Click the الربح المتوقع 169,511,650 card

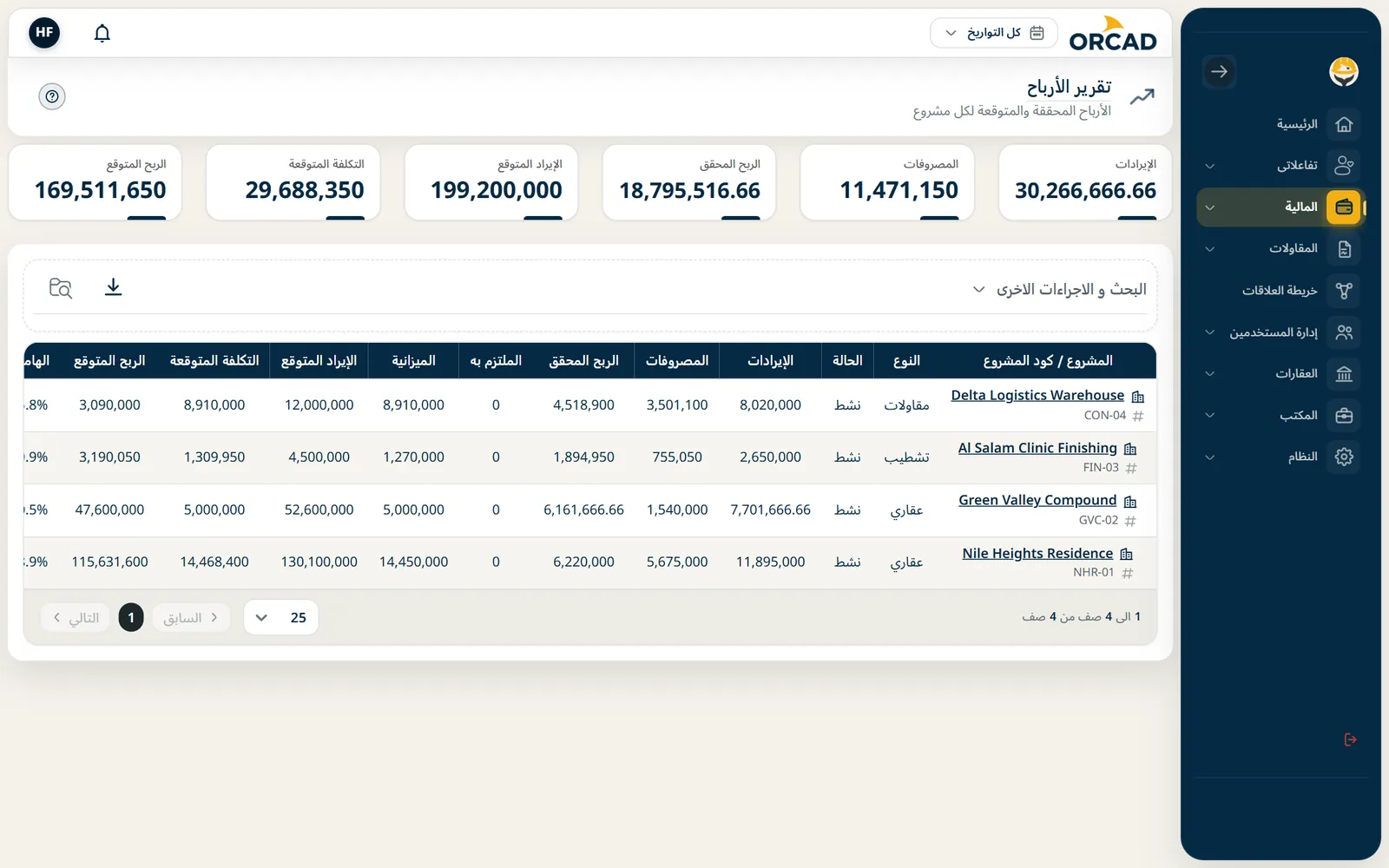pyautogui.click(x=95, y=182)
